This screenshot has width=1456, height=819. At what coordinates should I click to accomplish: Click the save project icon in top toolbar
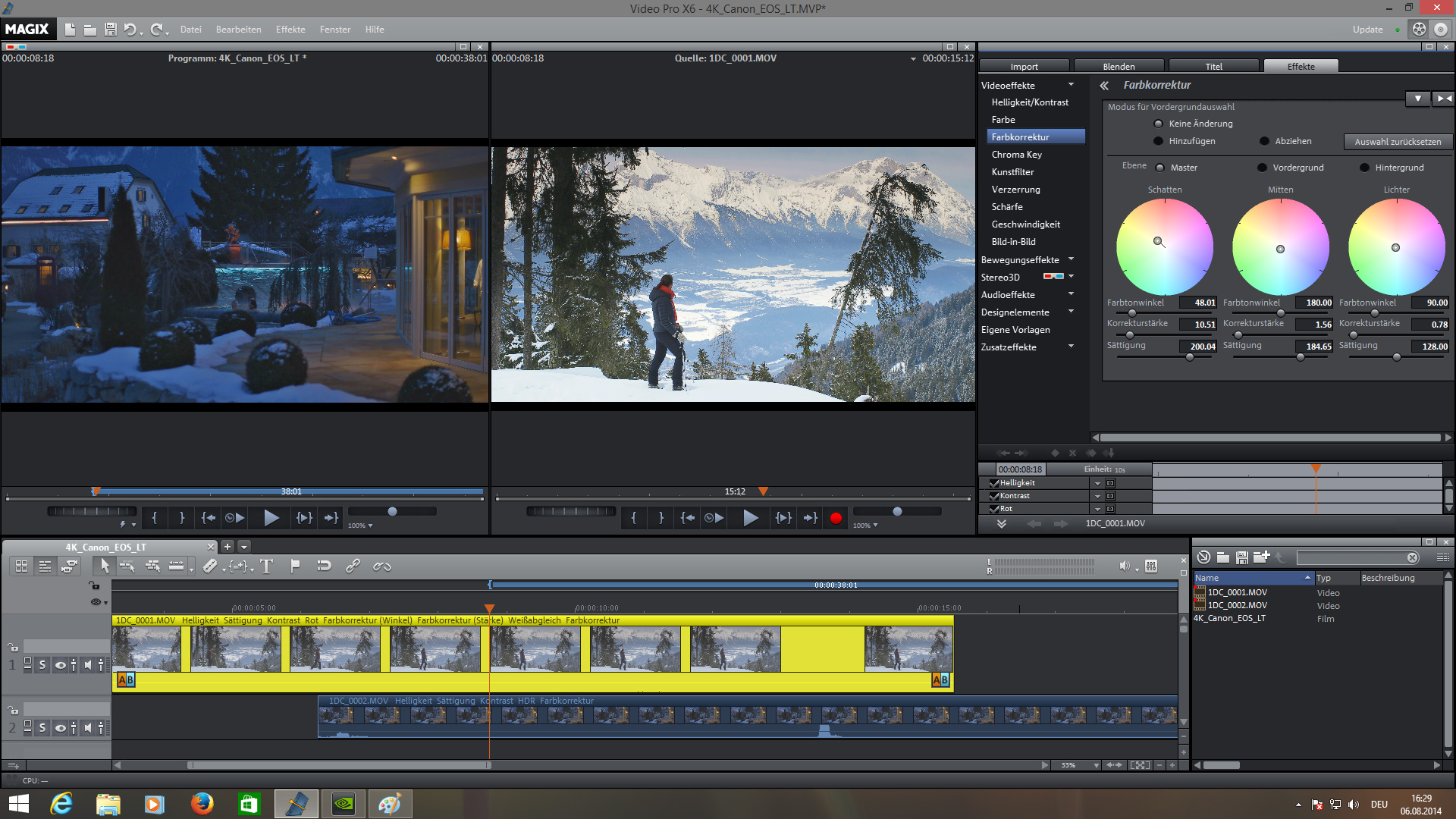[x=111, y=30]
